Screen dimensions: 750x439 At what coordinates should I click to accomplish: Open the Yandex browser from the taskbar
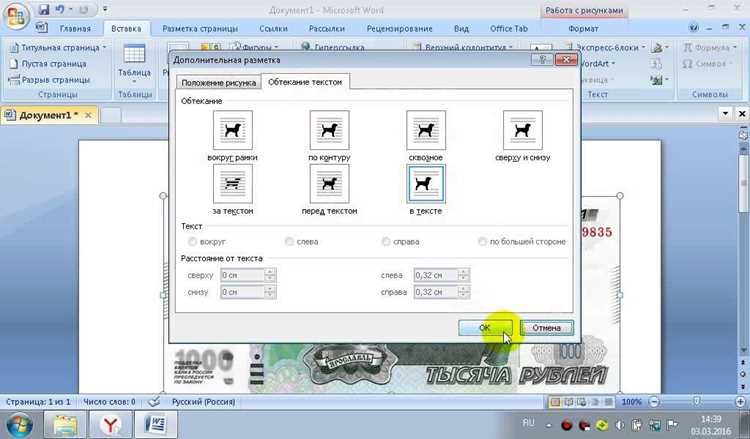click(110, 424)
